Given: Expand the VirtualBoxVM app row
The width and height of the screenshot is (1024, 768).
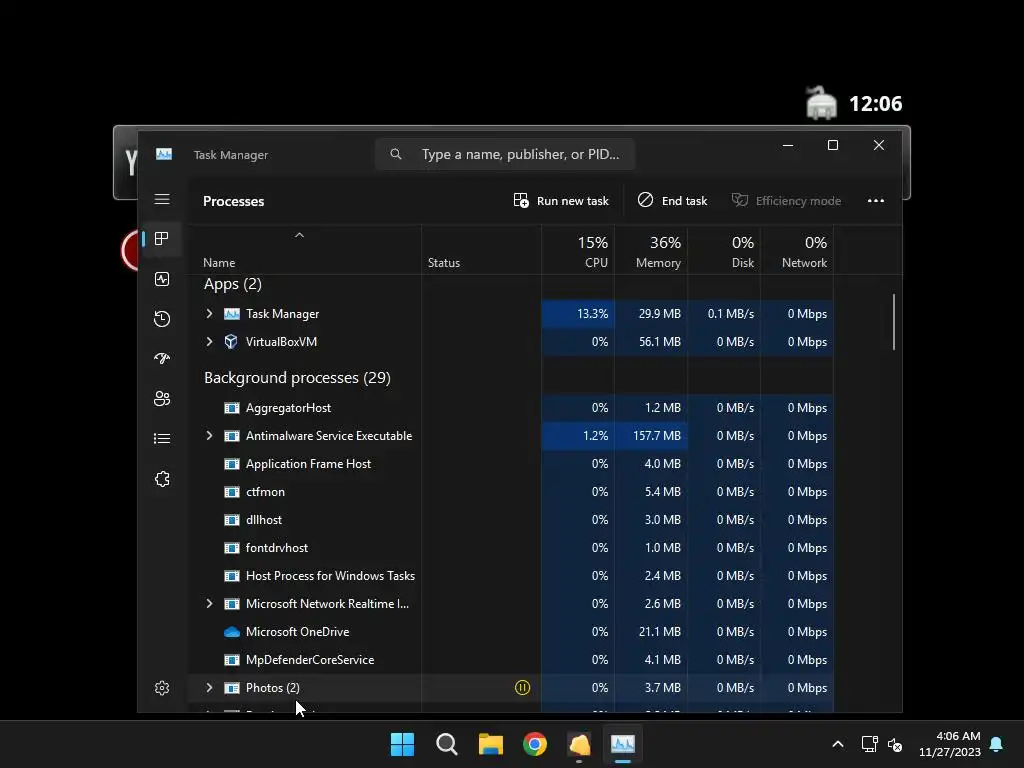Looking at the screenshot, I should [x=209, y=342].
